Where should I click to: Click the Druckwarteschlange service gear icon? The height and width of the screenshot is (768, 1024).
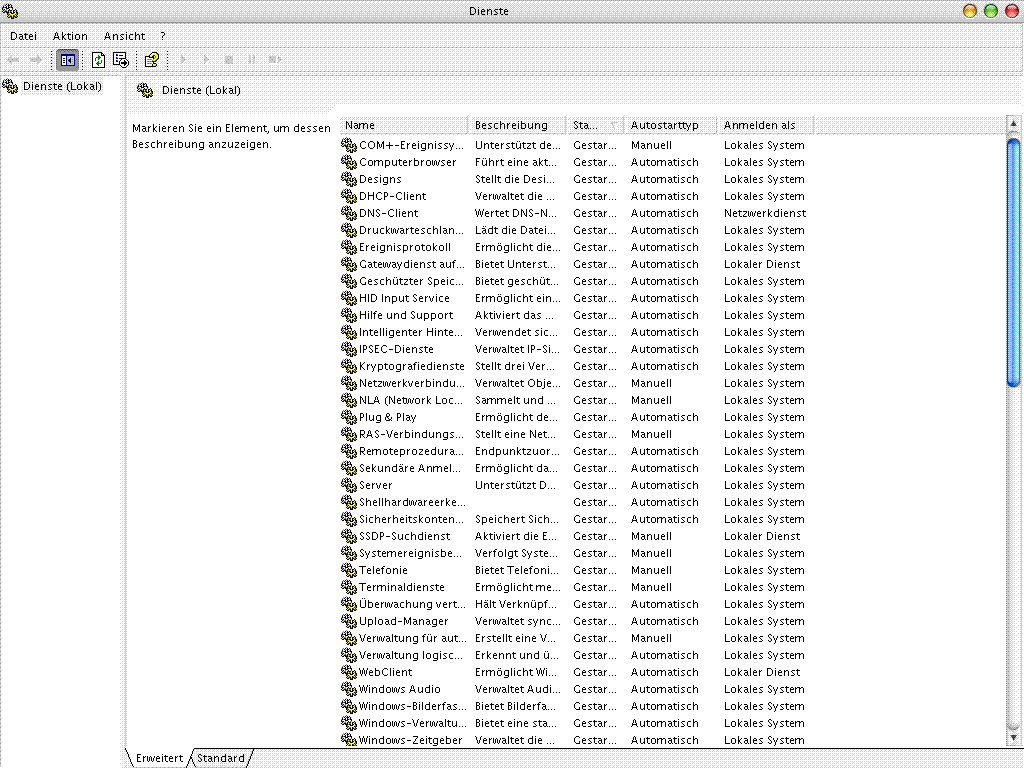tap(349, 230)
